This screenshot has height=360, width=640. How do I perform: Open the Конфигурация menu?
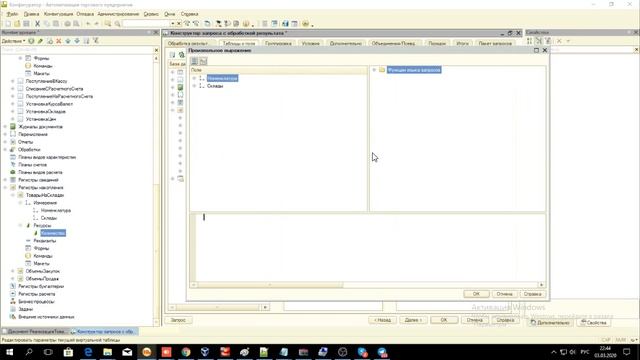58,14
